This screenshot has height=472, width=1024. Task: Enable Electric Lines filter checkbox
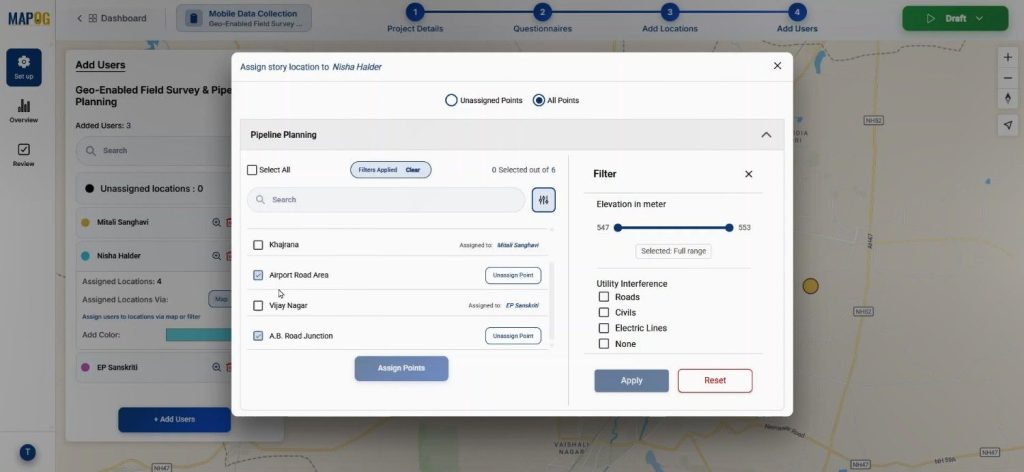coord(603,328)
